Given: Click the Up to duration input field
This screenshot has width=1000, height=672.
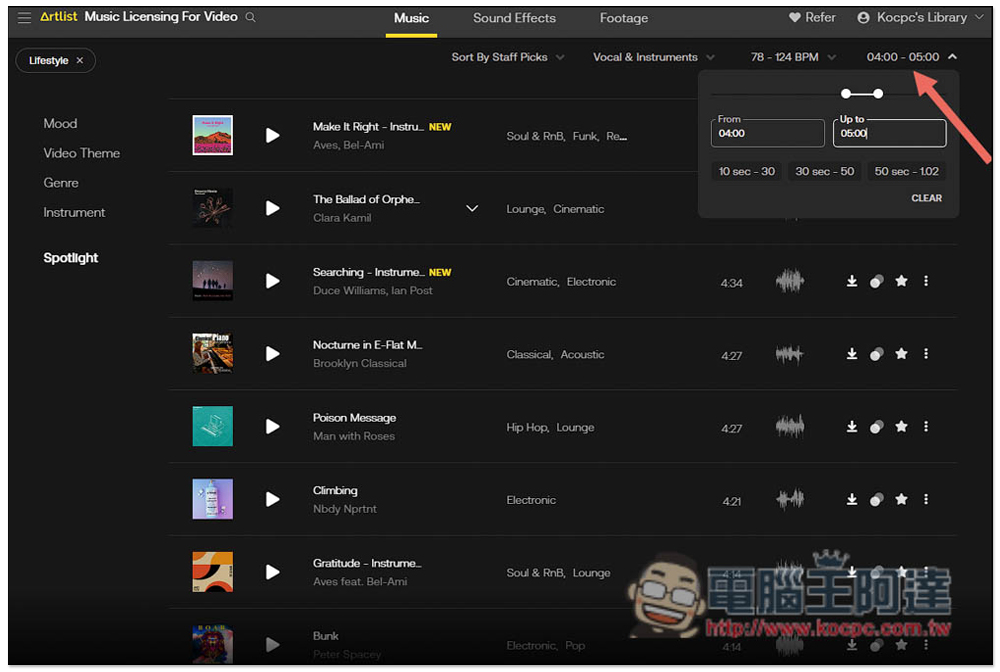Looking at the screenshot, I should click(889, 133).
